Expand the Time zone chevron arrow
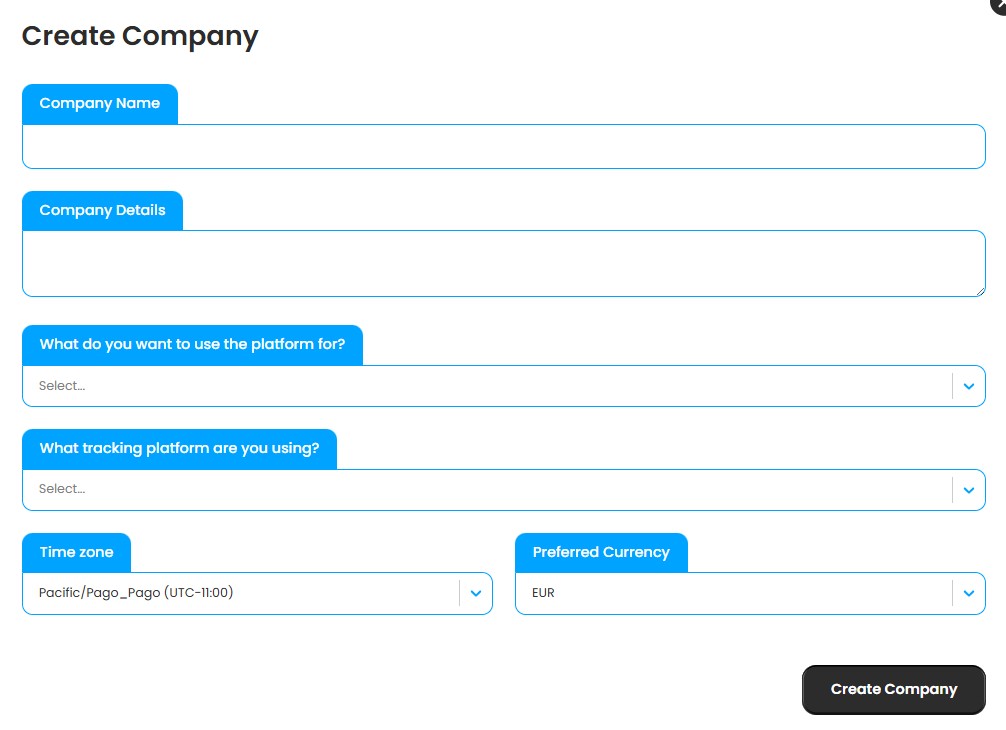Image resolution: width=1006 pixels, height=730 pixels. (x=476, y=593)
